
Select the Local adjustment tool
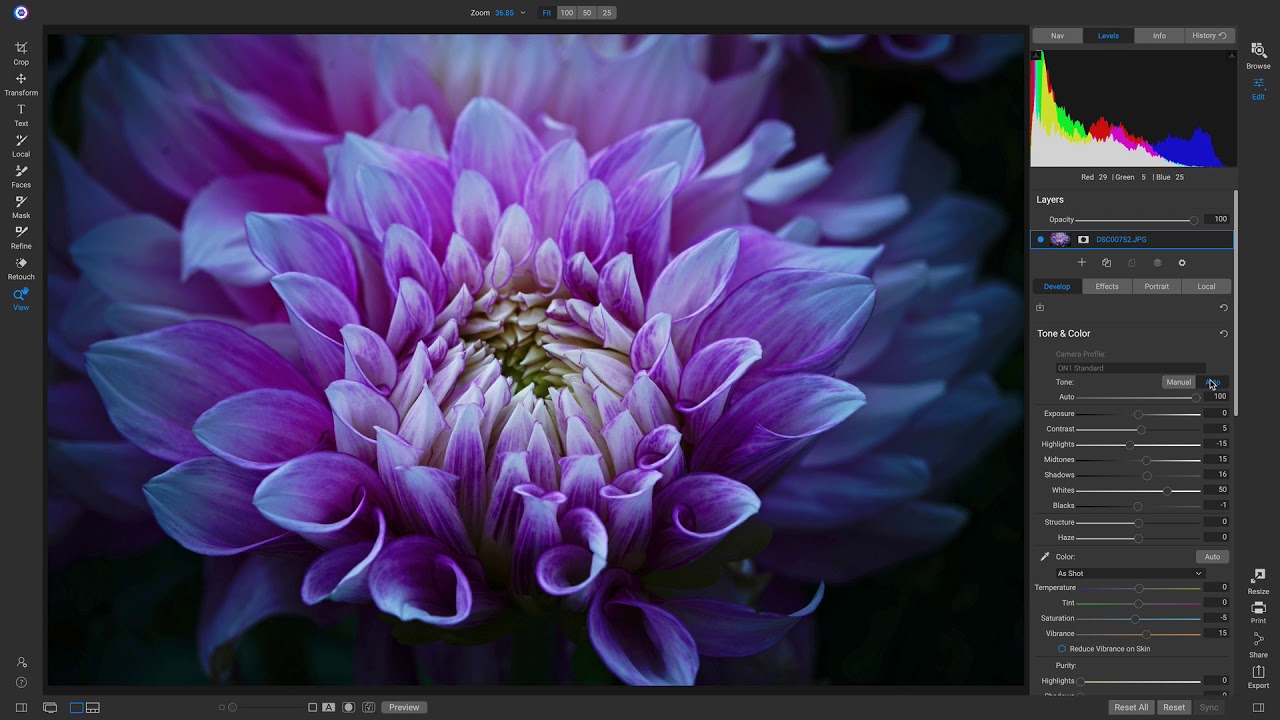(21, 146)
